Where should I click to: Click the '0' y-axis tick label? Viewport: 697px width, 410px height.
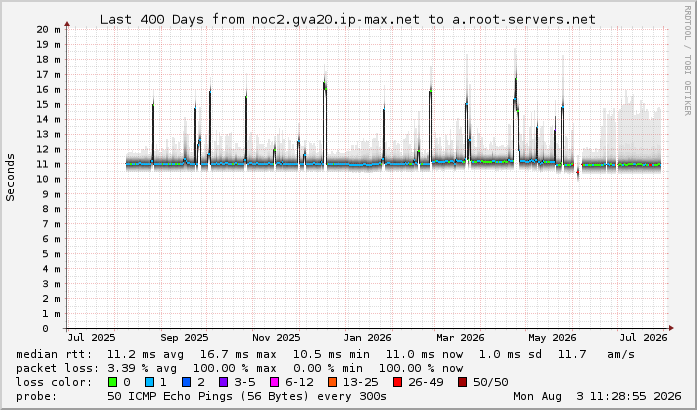point(45,329)
